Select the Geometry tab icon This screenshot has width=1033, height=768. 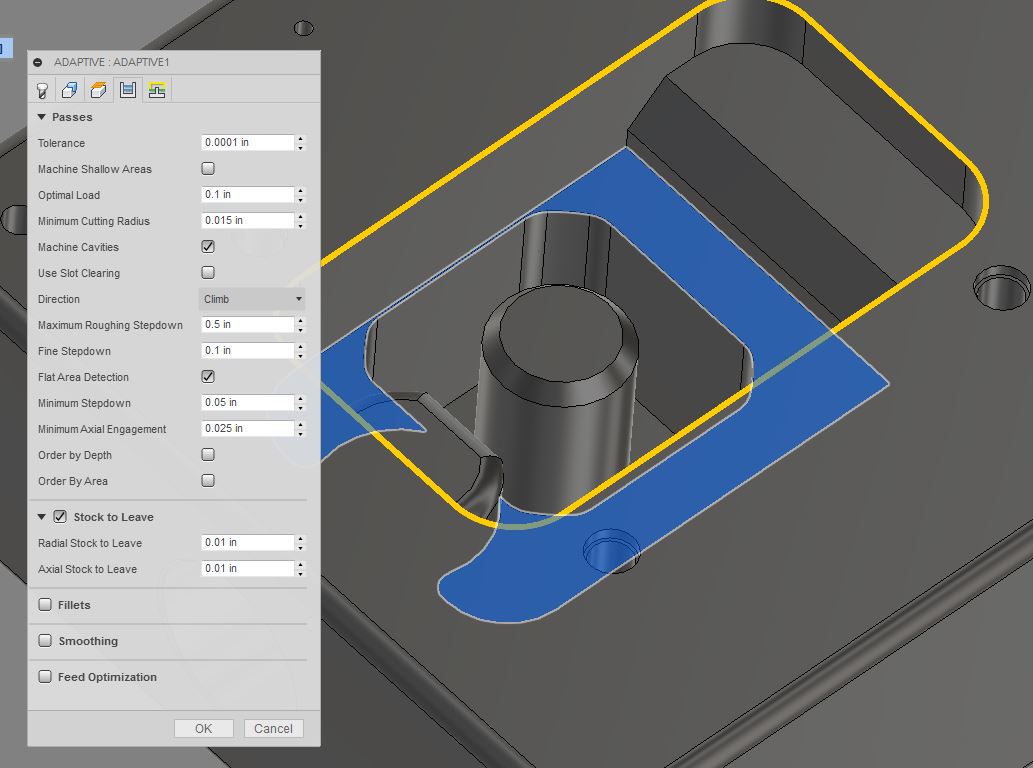[68, 89]
